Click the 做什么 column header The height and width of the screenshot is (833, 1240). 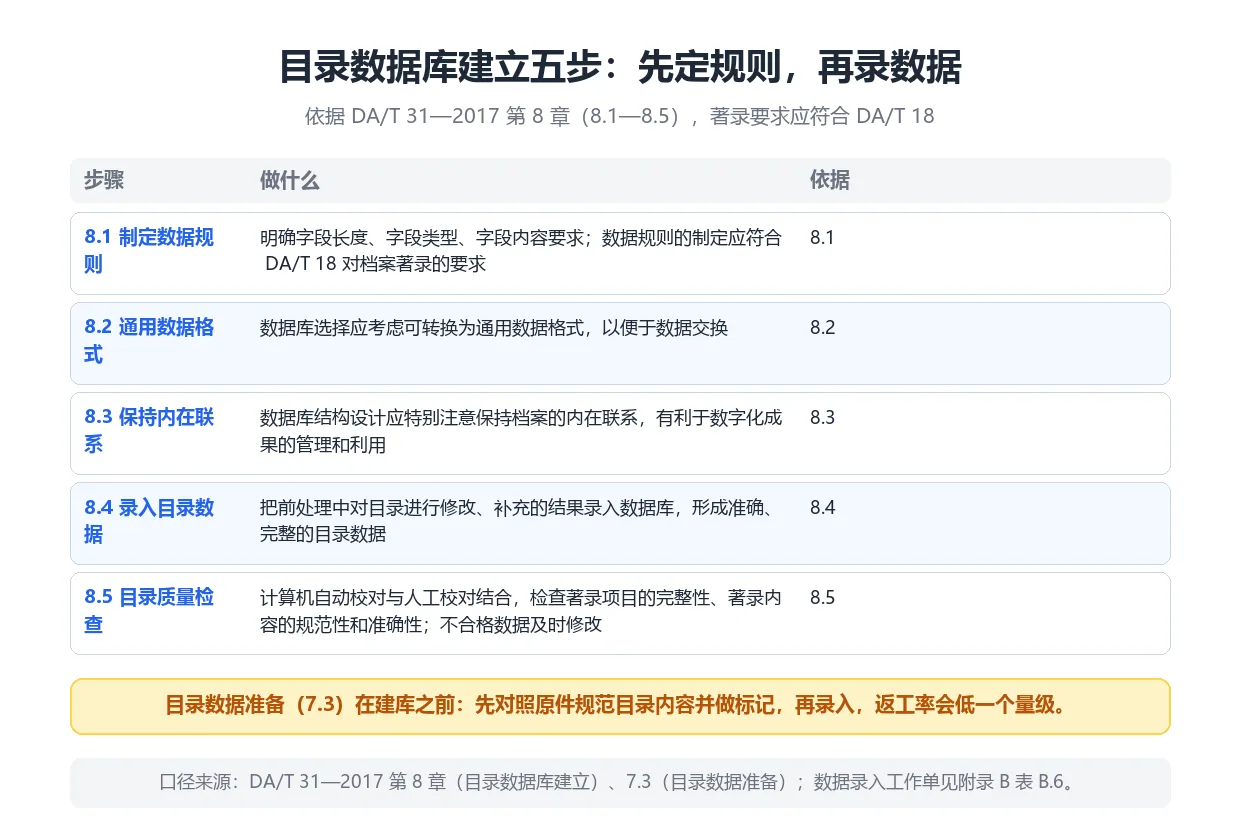tap(290, 180)
